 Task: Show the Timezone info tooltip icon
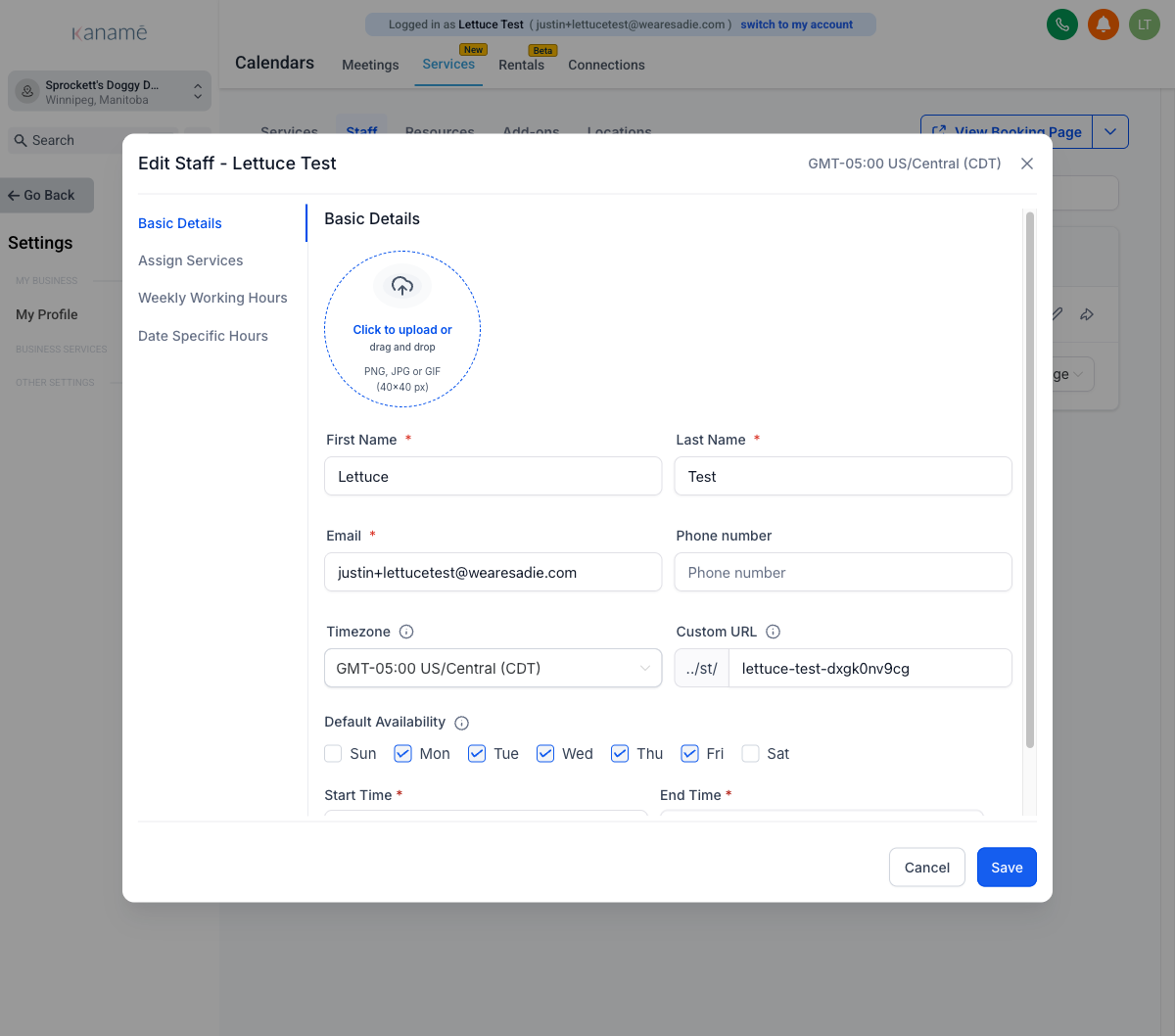point(406,632)
